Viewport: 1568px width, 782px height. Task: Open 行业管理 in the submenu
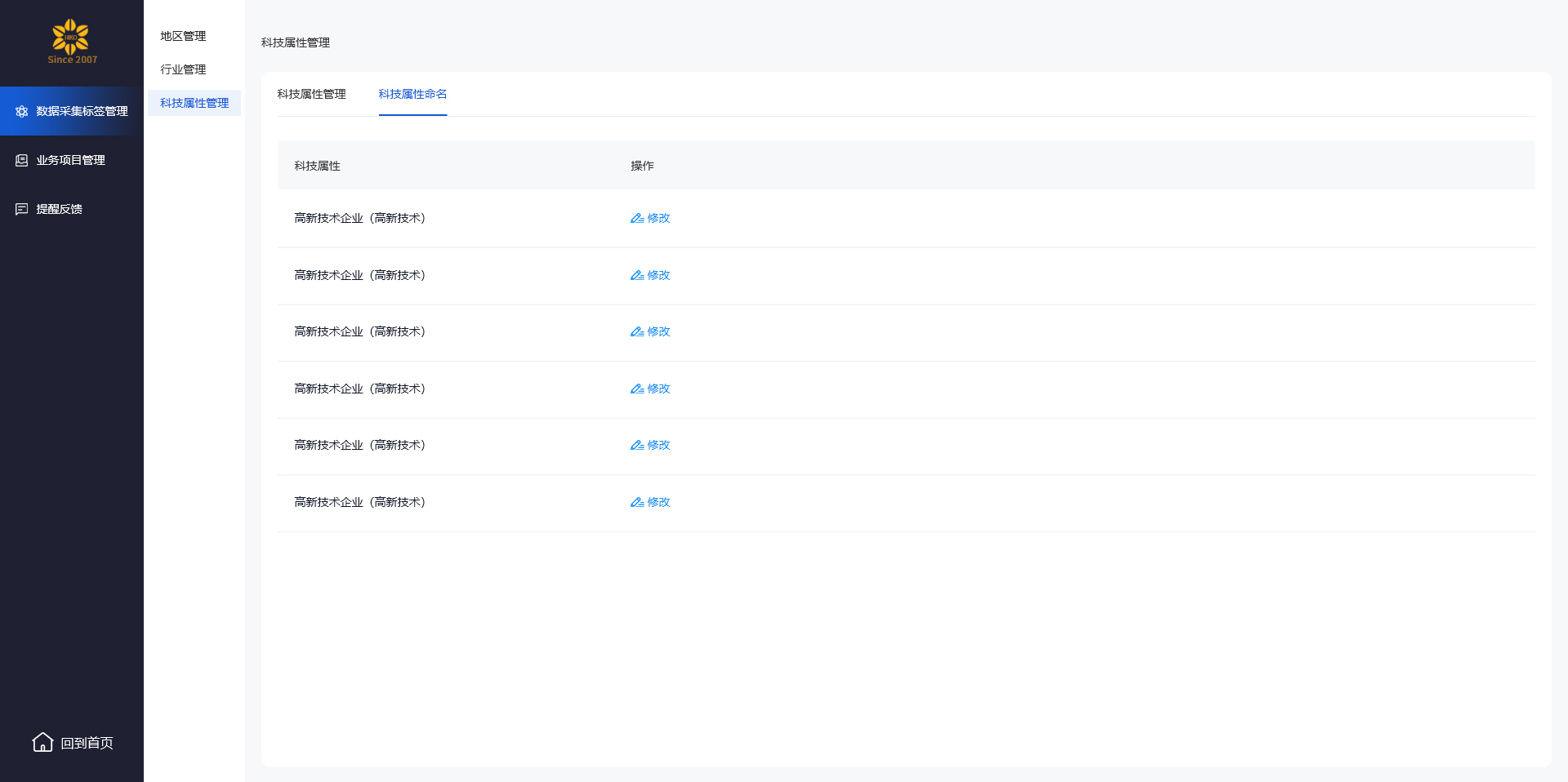183,69
